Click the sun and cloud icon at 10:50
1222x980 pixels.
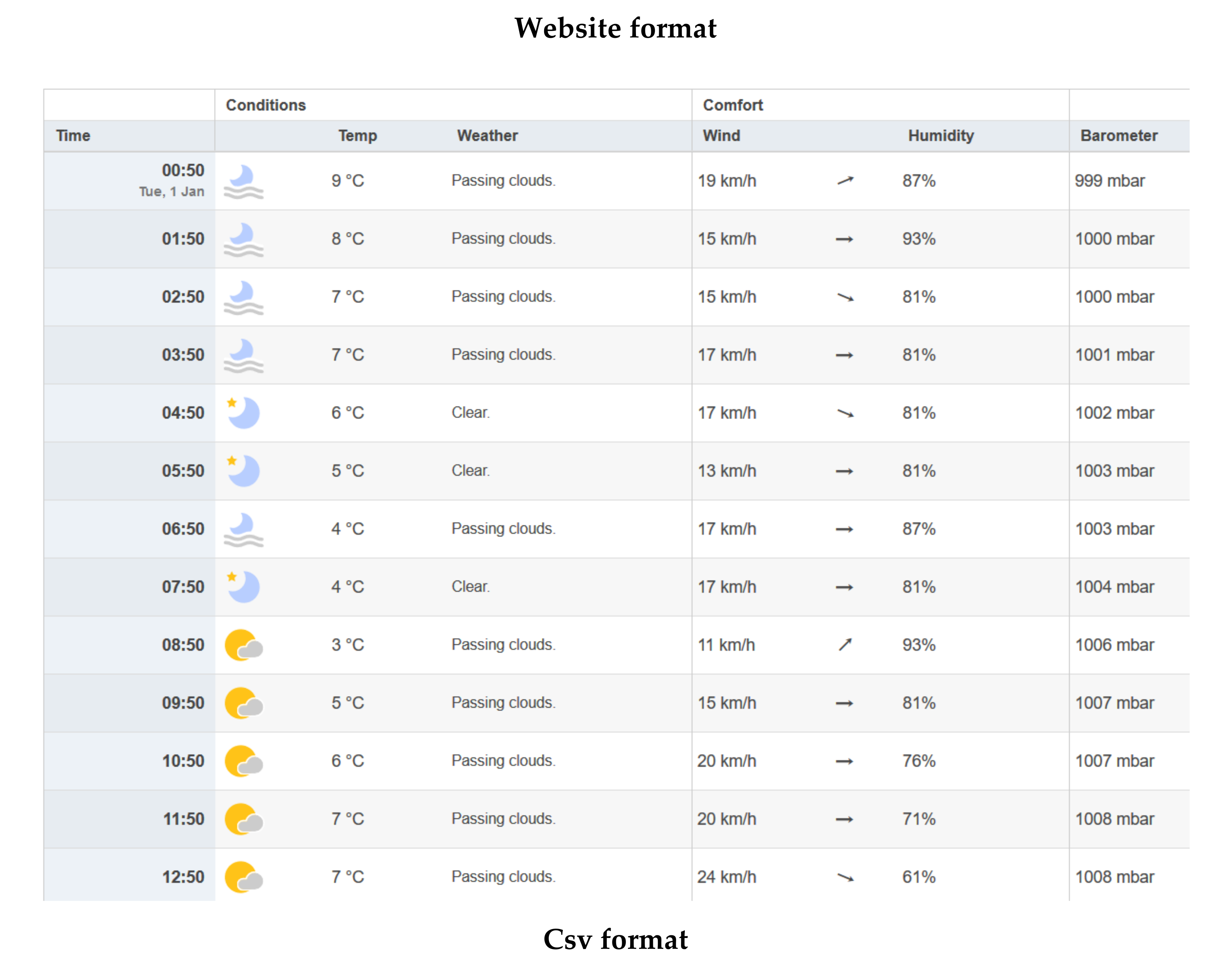click(x=243, y=761)
